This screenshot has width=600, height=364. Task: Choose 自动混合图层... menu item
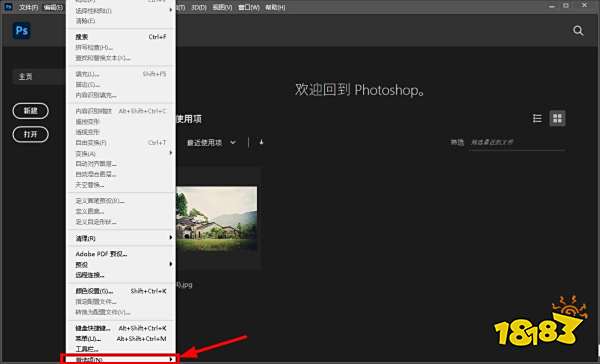[x=121, y=174]
